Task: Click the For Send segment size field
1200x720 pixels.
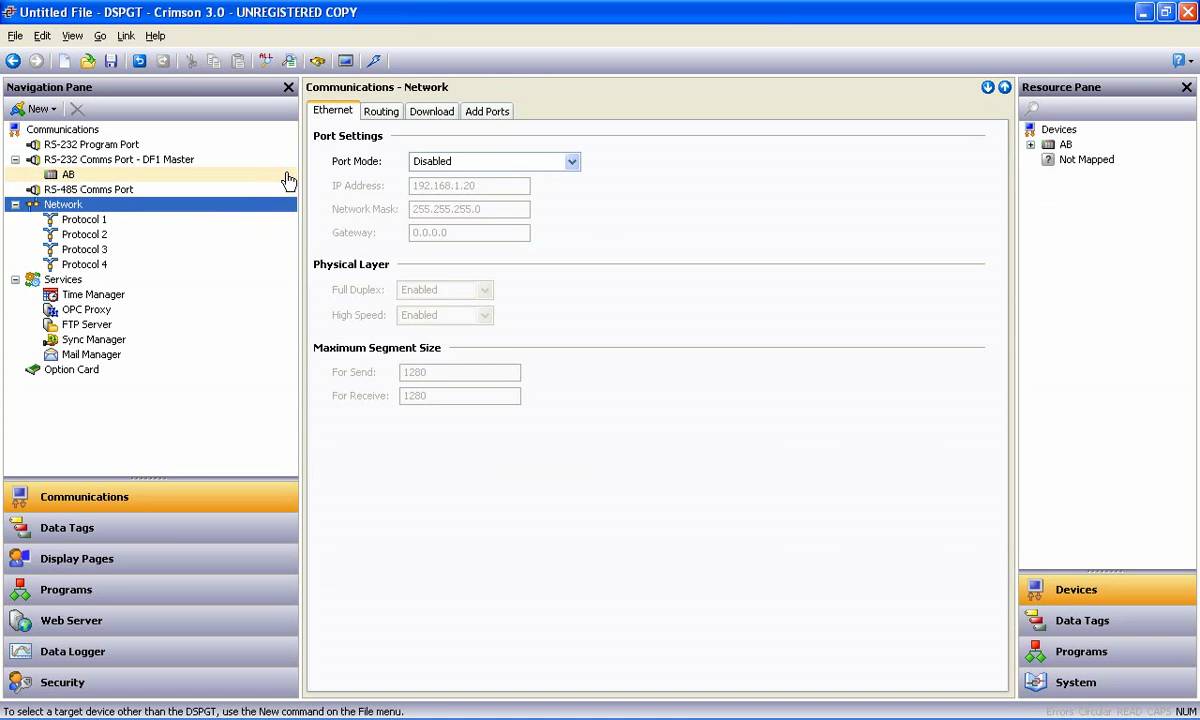Action: [460, 372]
